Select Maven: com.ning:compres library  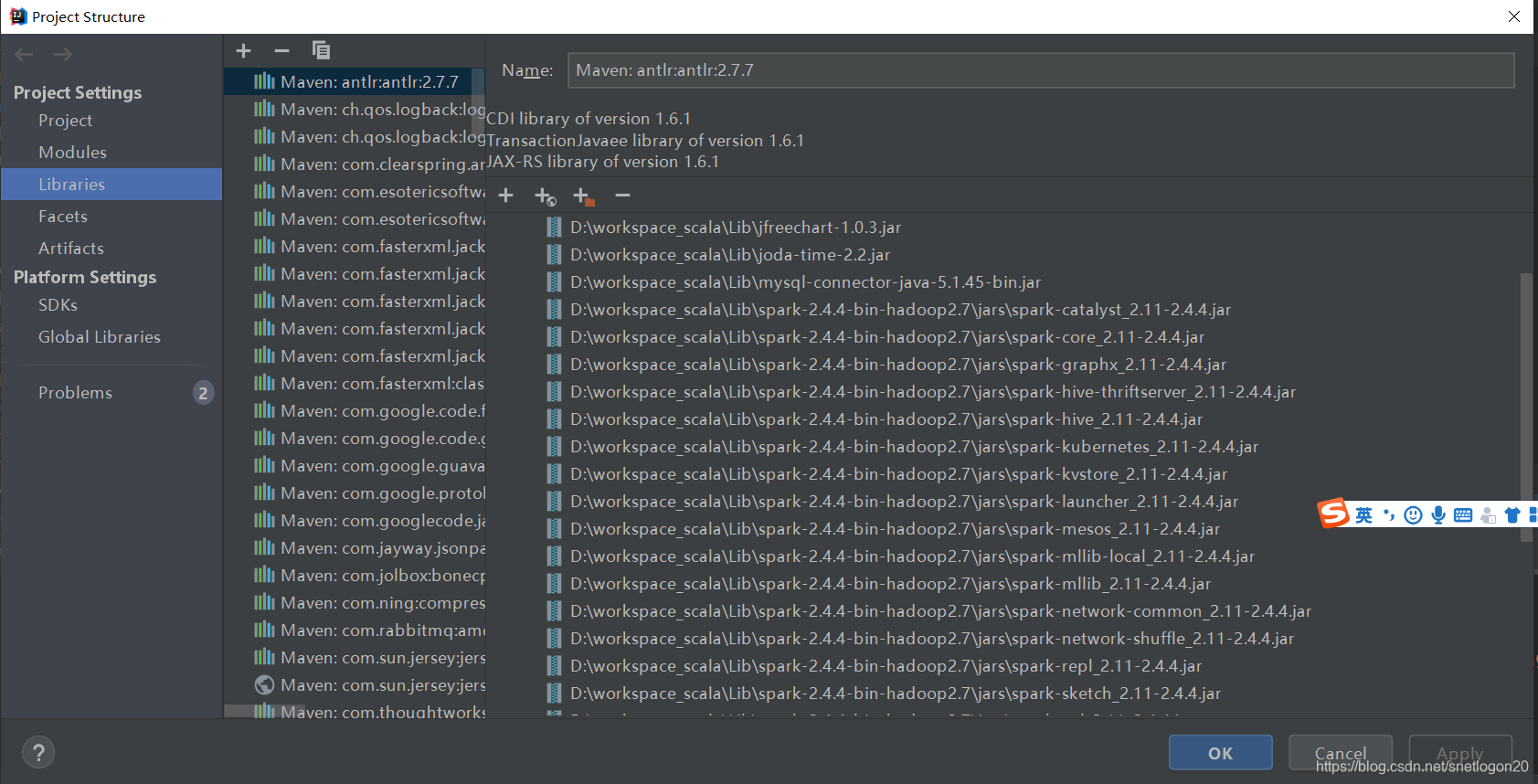tap(355, 602)
